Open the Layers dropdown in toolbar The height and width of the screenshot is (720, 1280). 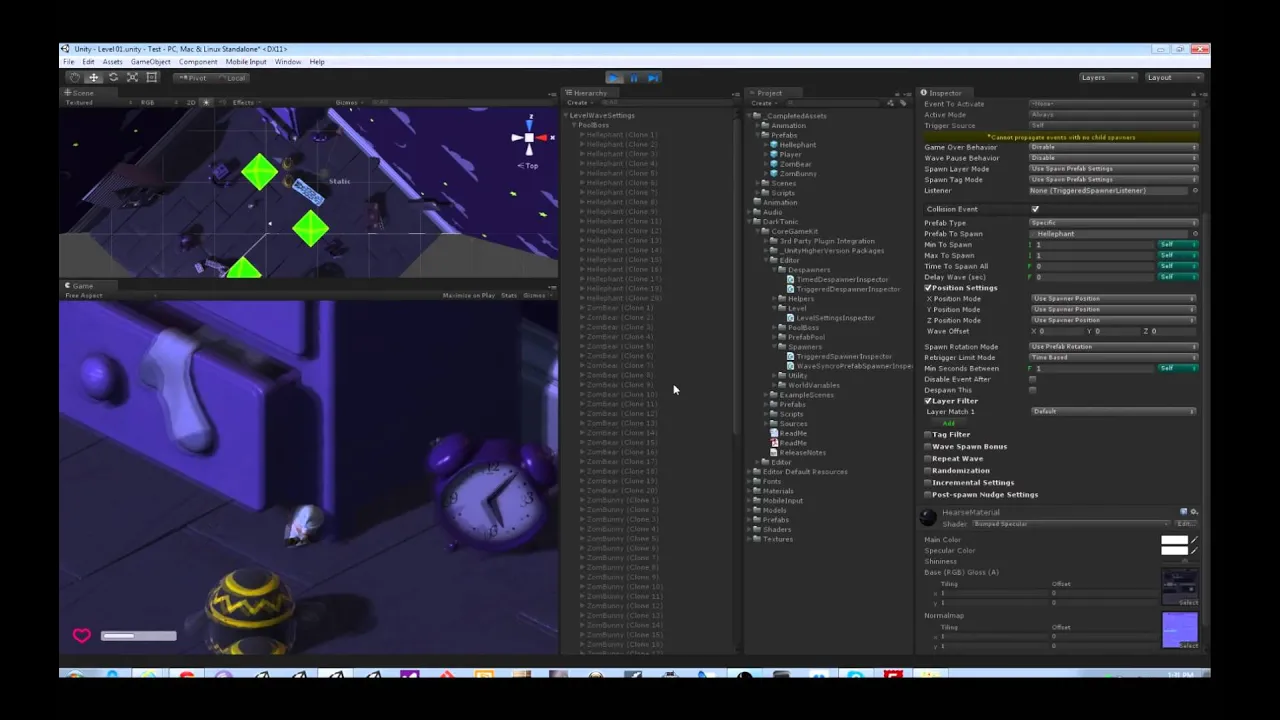(1108, 77)
